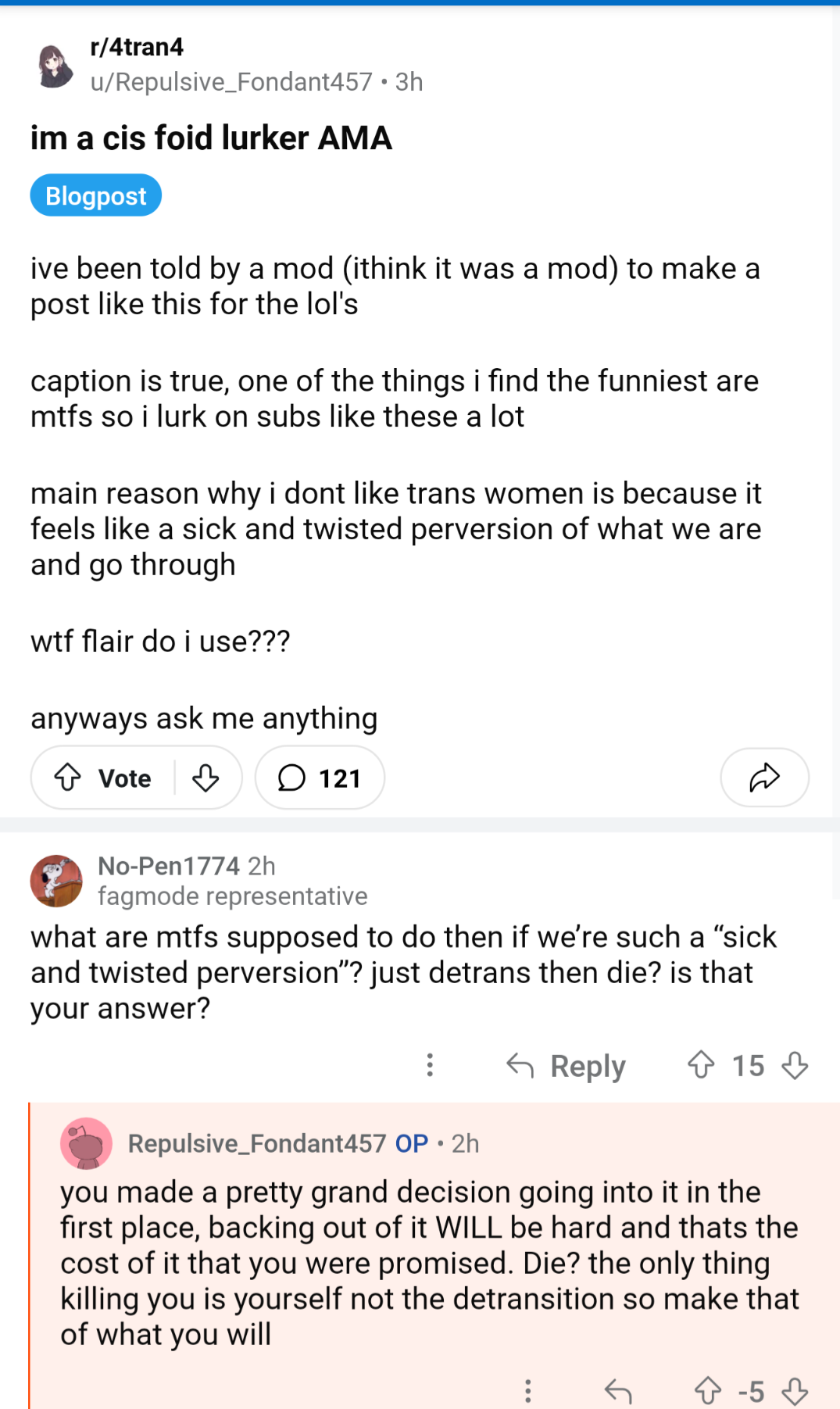Open u/Repulsive_Fondant457 poster profile
The width and height of the screenshot is (840, 1409).
pyautogui.click(x=231, y=81)
